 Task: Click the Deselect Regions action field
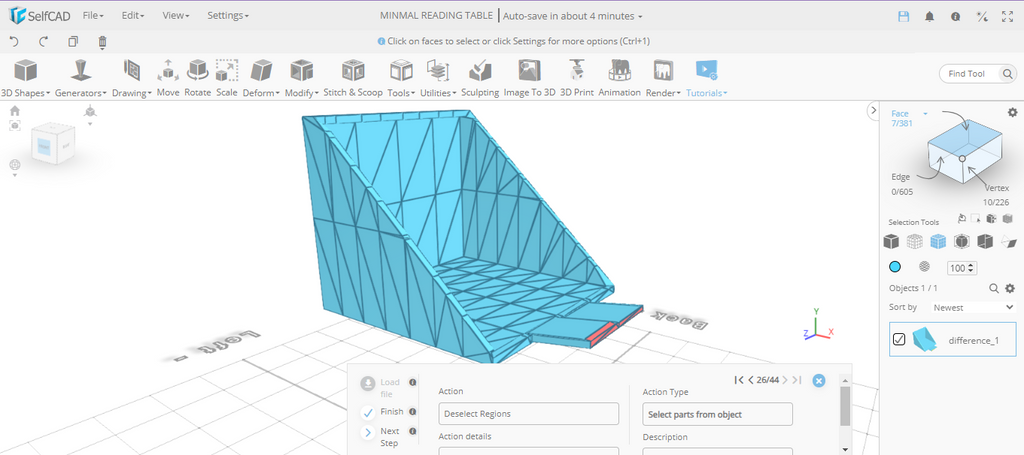pos(528,414)
